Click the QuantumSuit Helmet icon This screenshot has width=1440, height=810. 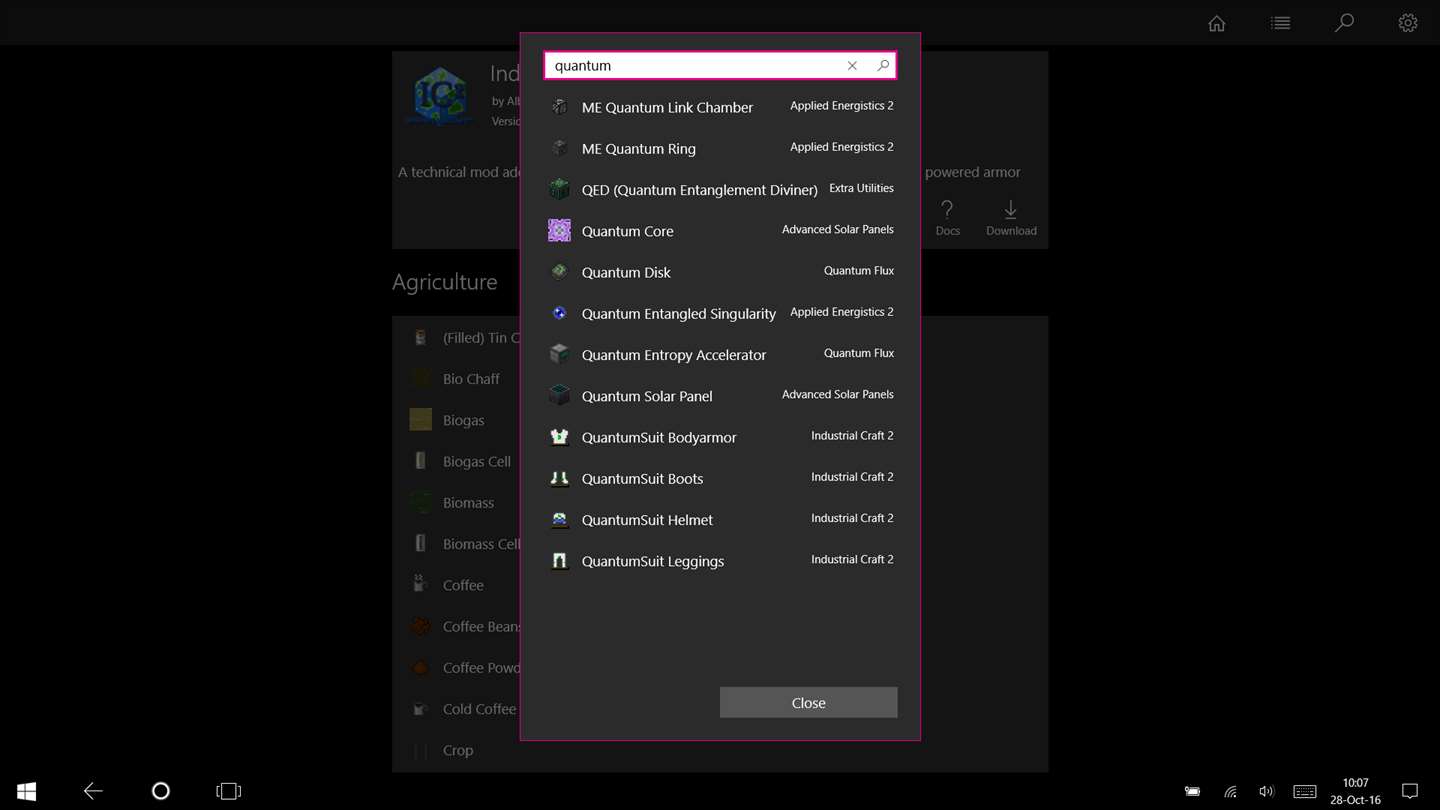pyautogui.click(x=559, y=520)
